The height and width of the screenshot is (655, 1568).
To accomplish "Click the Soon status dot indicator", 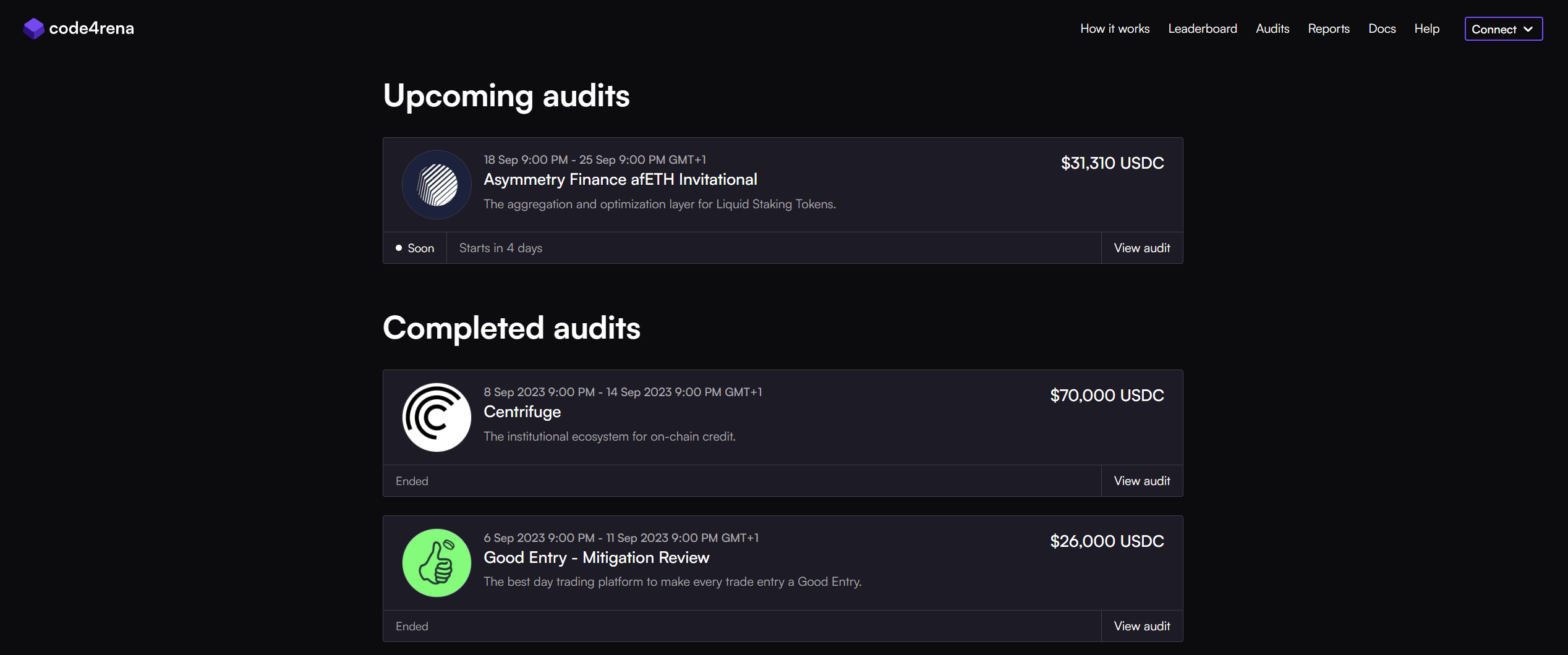I will 399,248.
